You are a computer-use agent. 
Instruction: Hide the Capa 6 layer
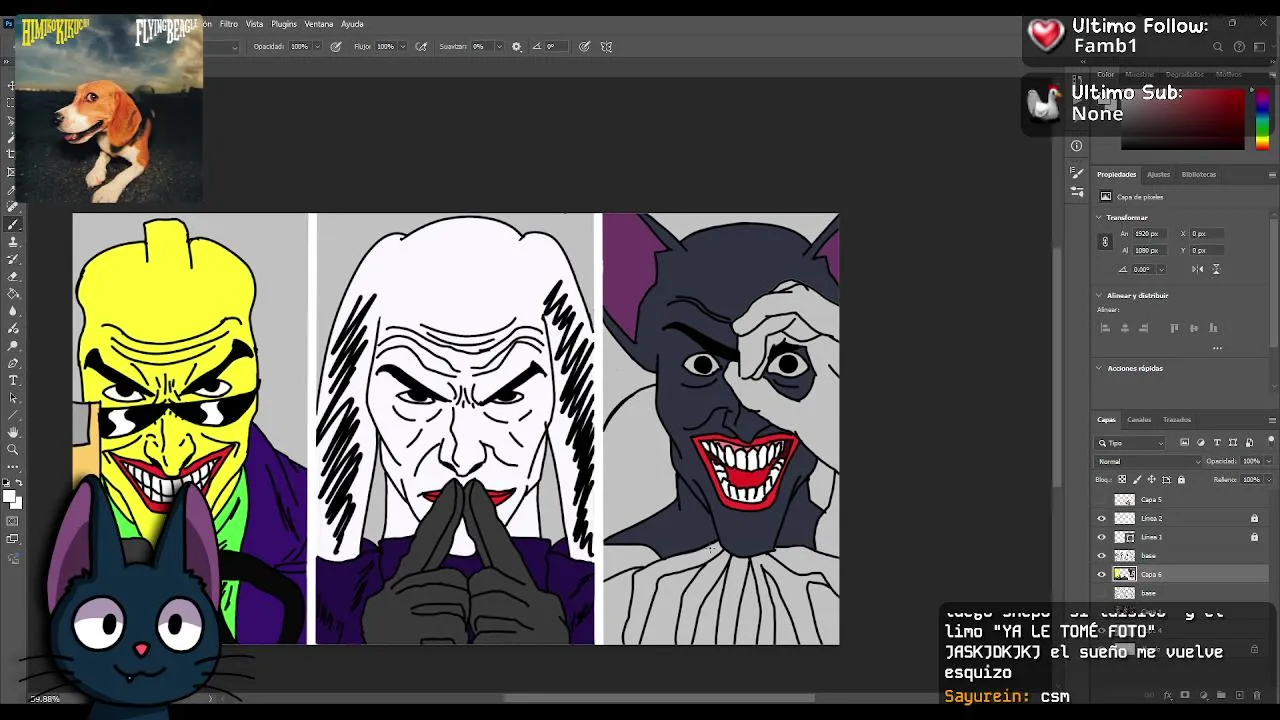[1102, 574]
